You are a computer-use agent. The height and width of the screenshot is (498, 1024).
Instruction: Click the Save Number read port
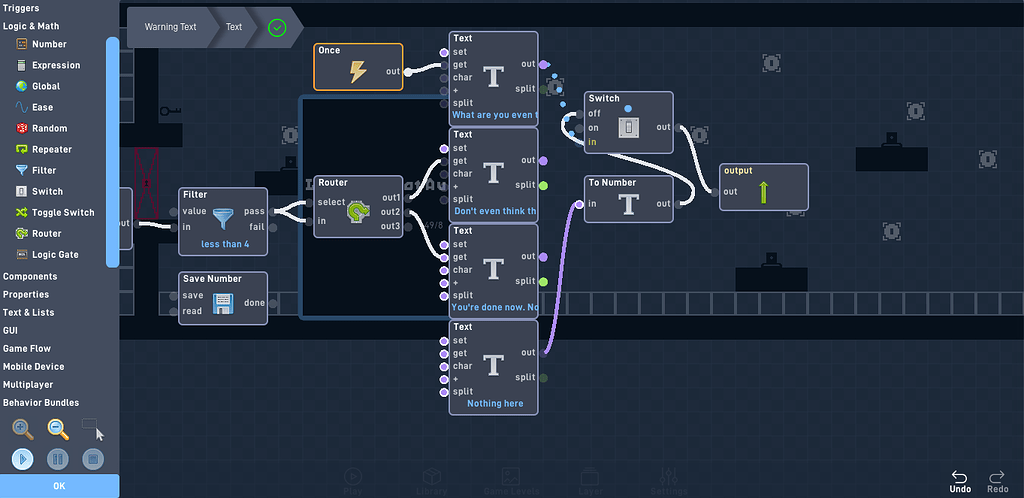coord(174,311)
